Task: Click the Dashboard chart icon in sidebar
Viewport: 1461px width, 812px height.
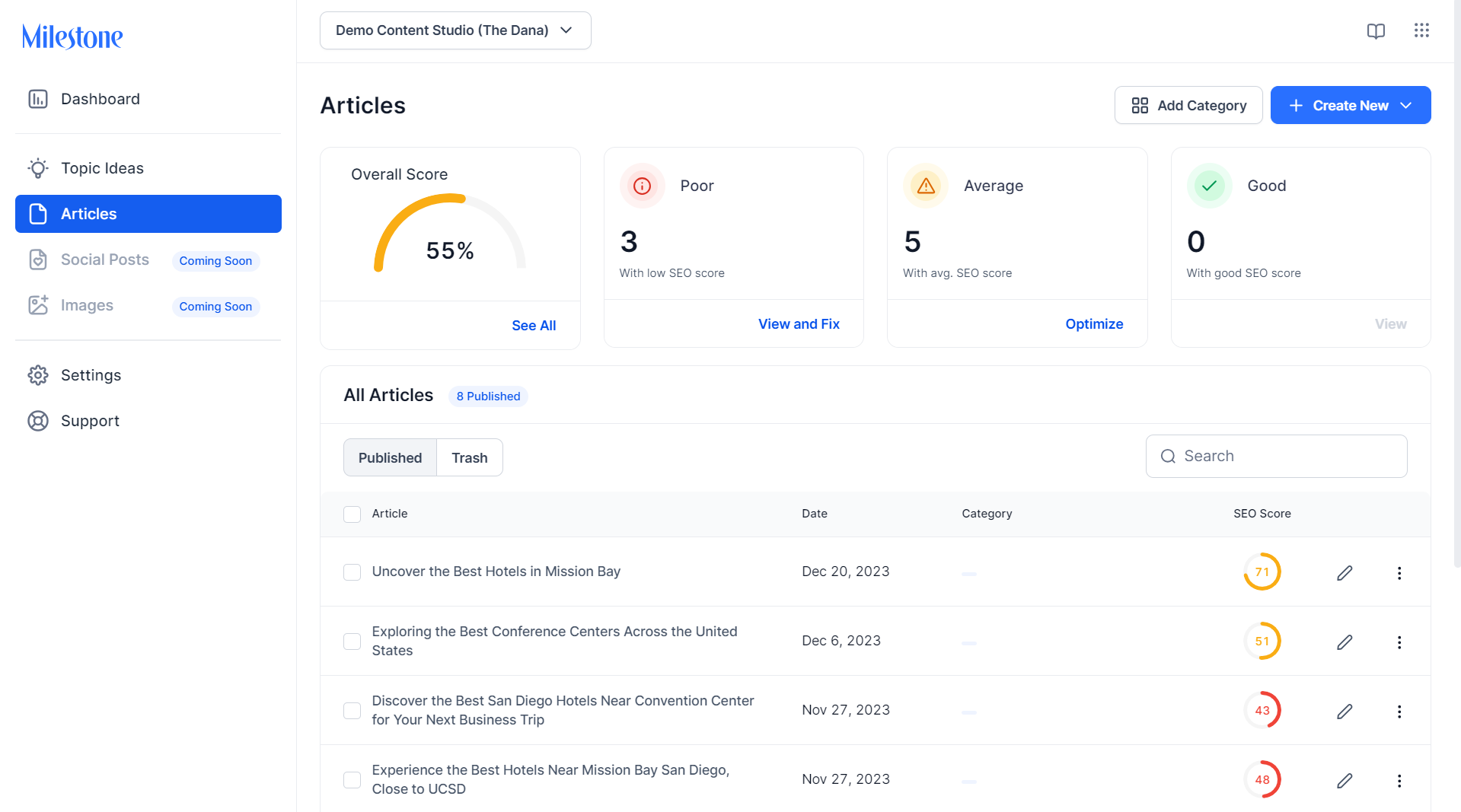Action: coord(38,99)
